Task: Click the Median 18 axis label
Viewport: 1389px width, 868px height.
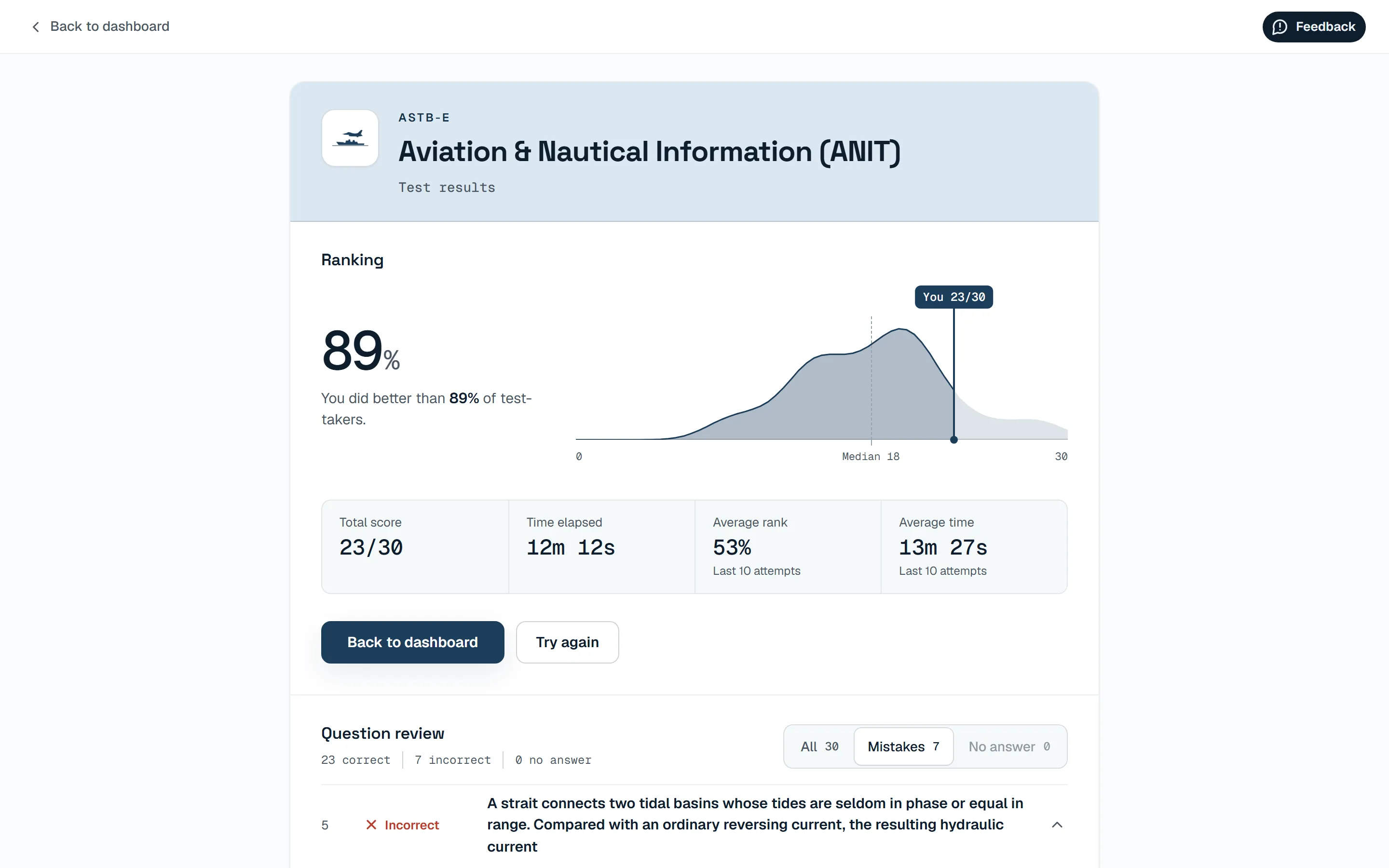Action: click(x=871, y=456)
